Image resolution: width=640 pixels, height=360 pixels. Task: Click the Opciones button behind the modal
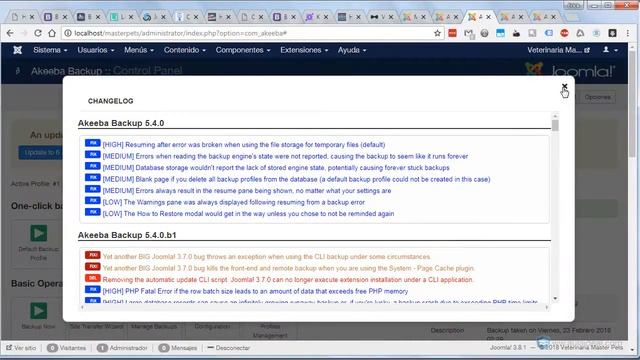[597, 97]
